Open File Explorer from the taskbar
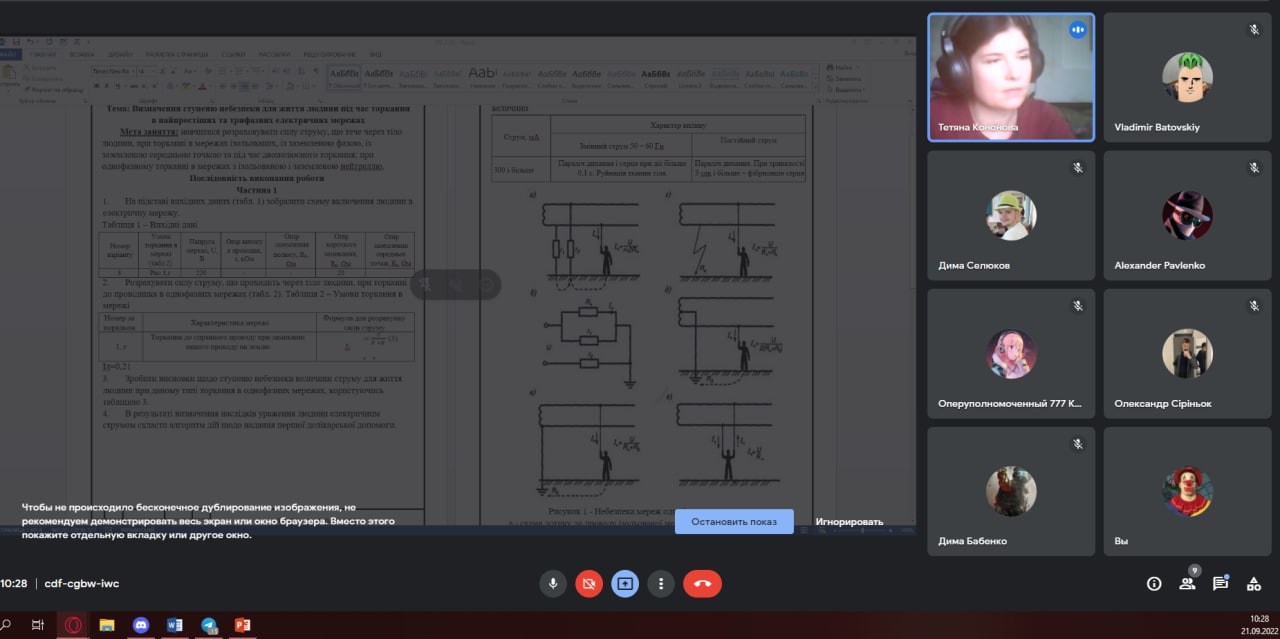The height and width of the screenshot is (639, 1280). (106, 625)
